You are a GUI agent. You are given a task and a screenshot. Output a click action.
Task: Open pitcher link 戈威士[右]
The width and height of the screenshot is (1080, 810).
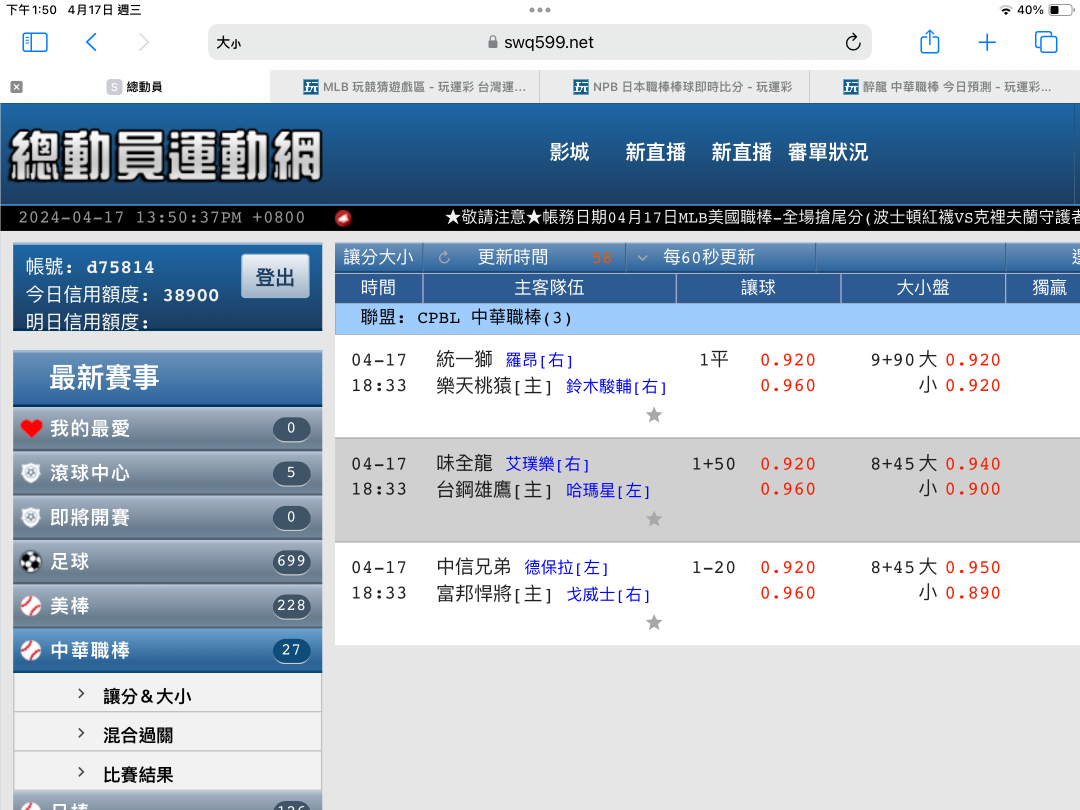point(608,594)
